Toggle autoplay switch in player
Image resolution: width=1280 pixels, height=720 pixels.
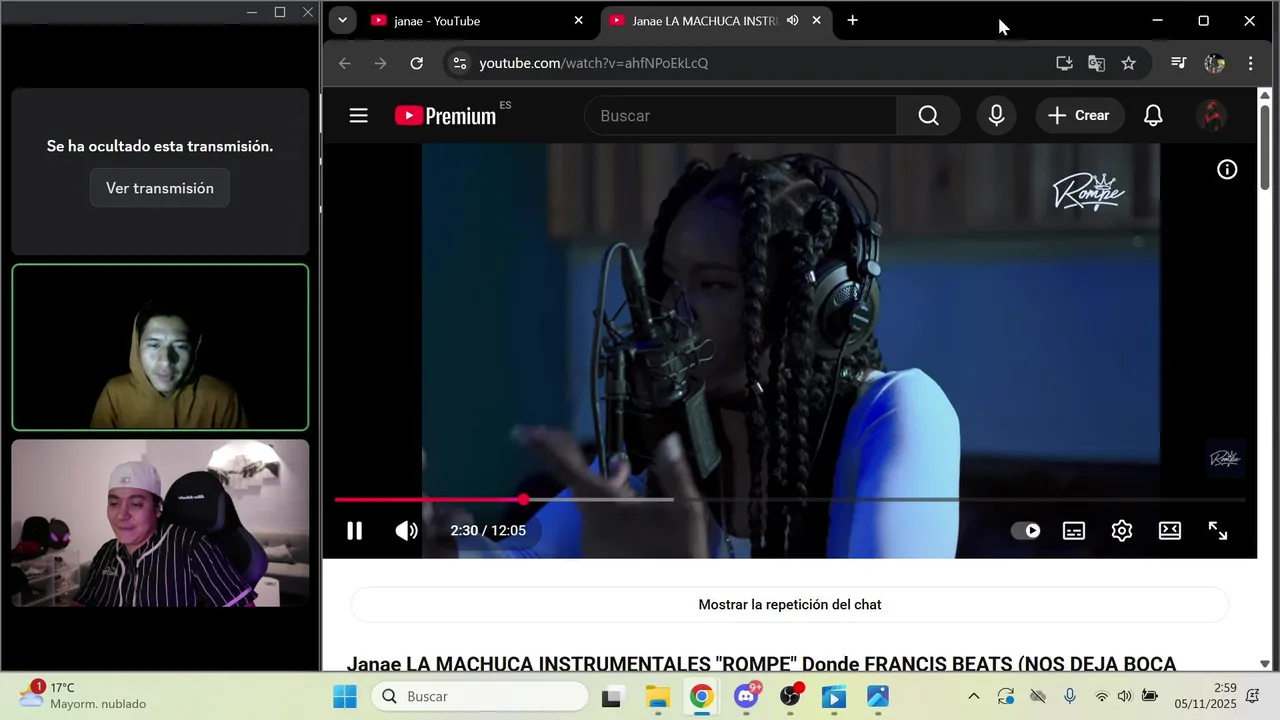[x=1026, y=531]
